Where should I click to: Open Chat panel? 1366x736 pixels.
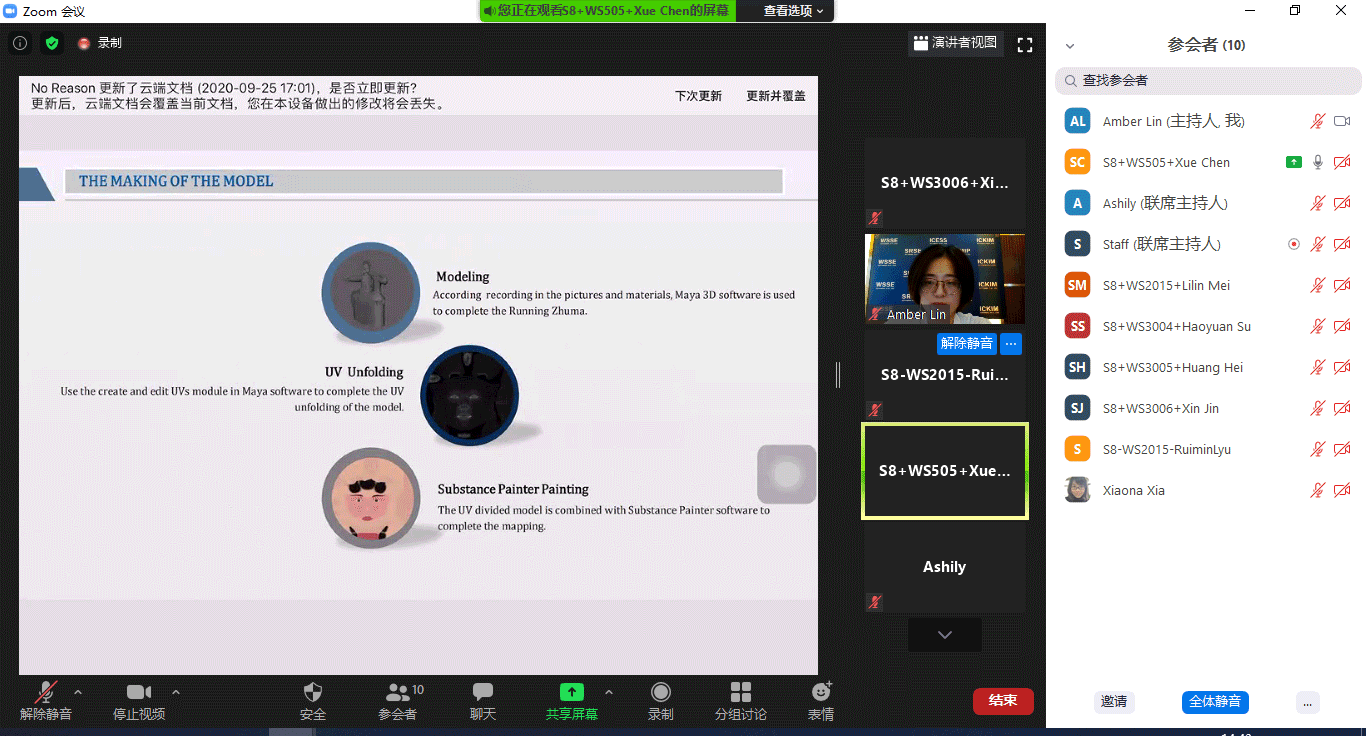coord(483,701)
